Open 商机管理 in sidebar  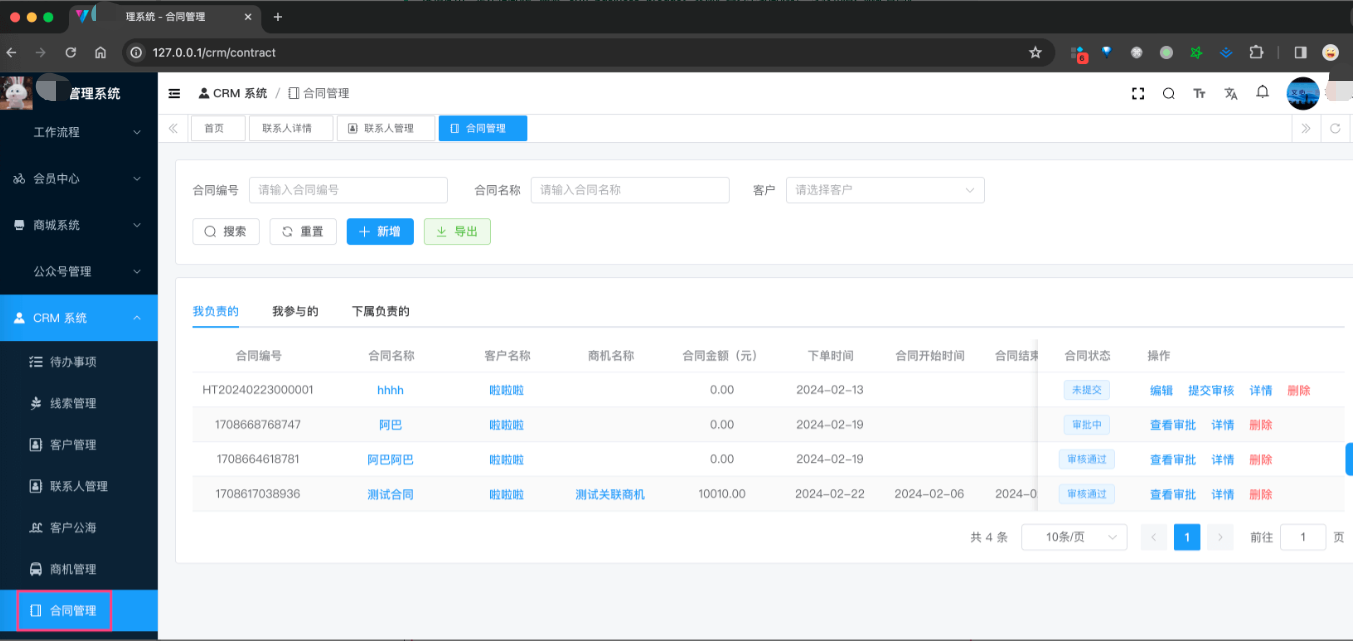click(79, 569)
